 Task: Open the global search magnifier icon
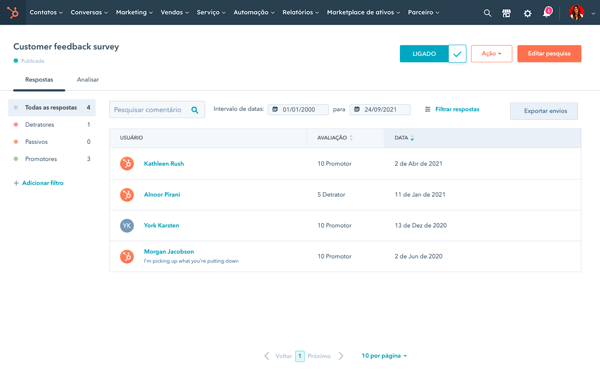[x=487, y=13]
